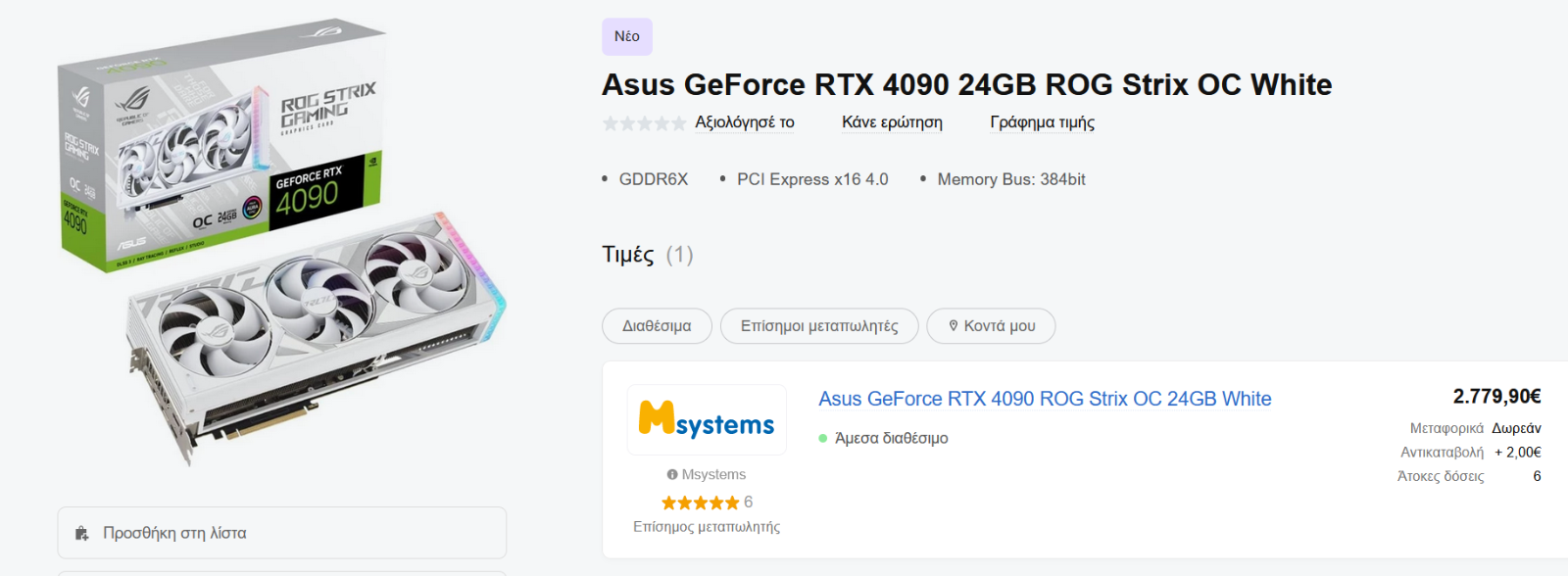The image size is (1568, 576).
Task: Click the product title heading
Action: pyautogui.click(x=966, y=84)
